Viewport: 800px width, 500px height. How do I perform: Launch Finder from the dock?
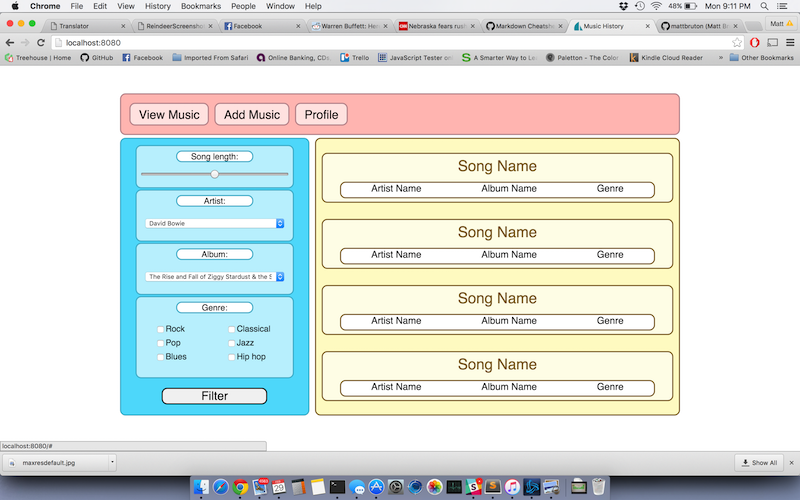(x=202, y=487)
